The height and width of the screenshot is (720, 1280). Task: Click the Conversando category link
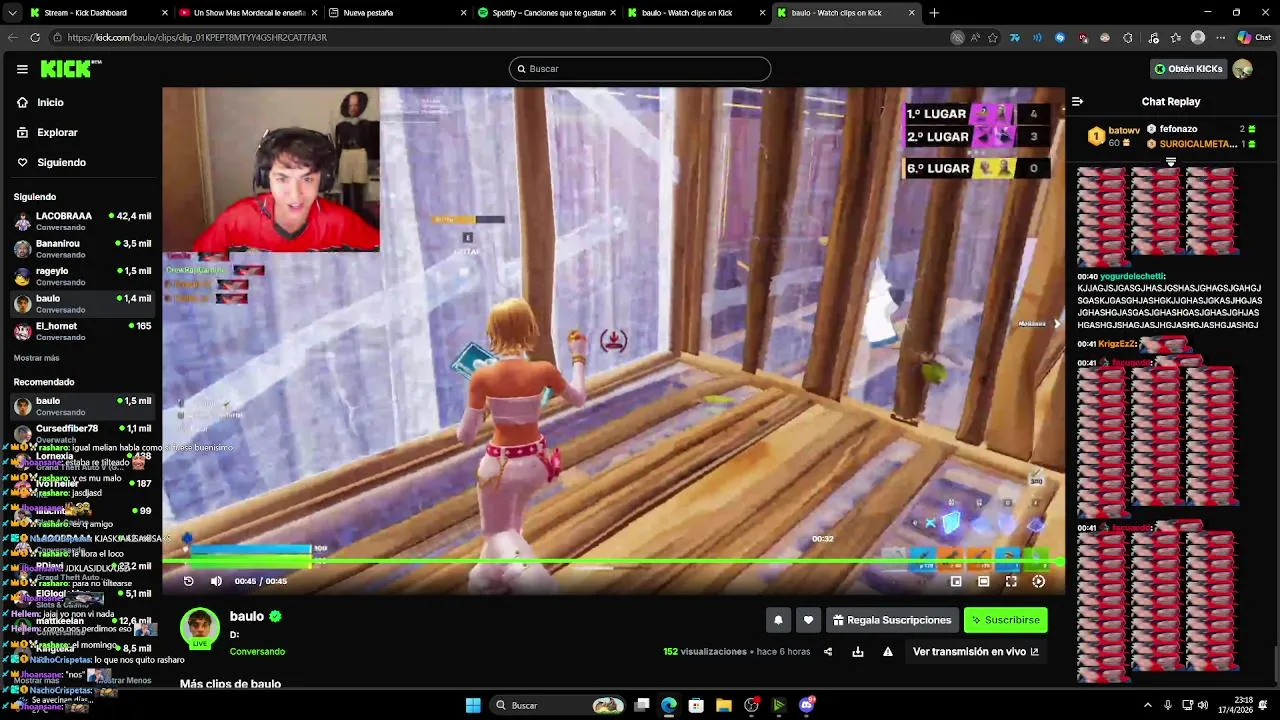pyautogui.click(x=257, y=652)
